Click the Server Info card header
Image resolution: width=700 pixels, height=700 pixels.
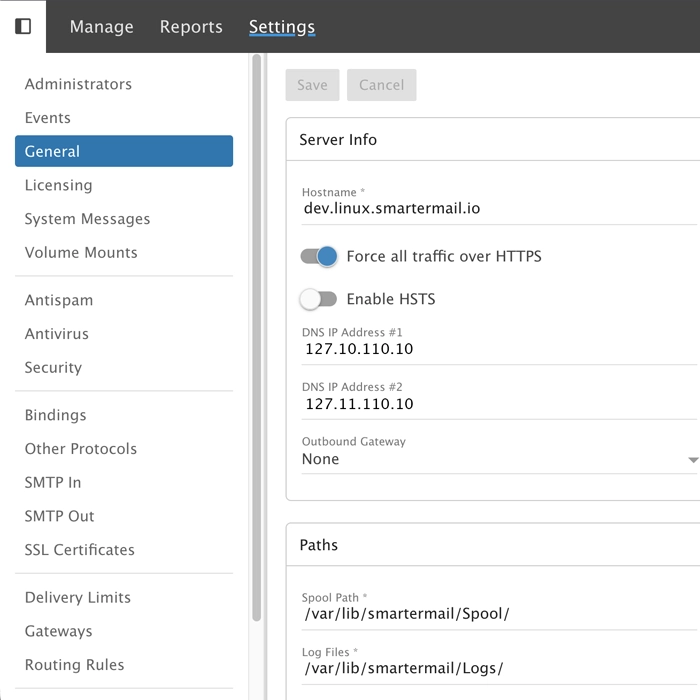coord(493,140)
